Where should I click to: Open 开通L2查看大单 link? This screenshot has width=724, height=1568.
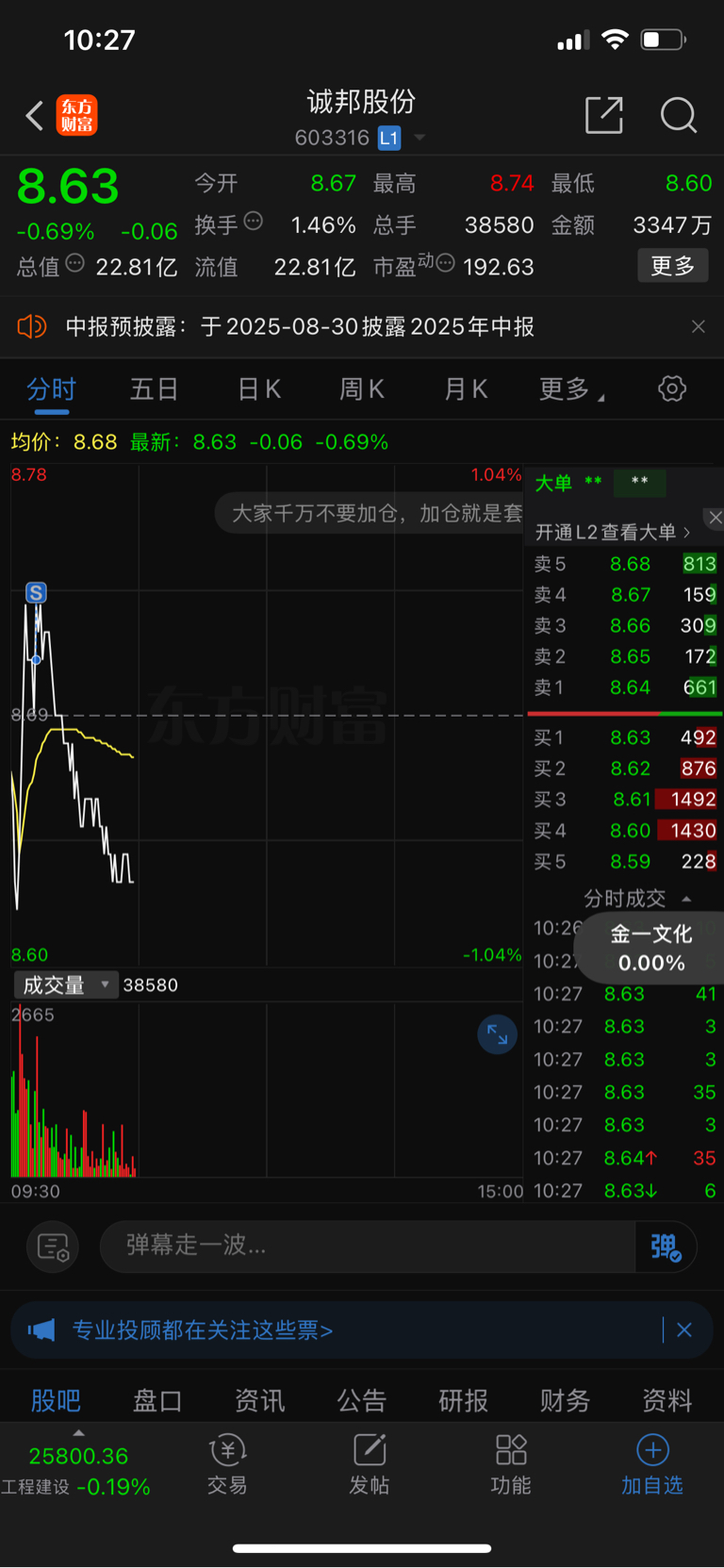pos(613,533)
